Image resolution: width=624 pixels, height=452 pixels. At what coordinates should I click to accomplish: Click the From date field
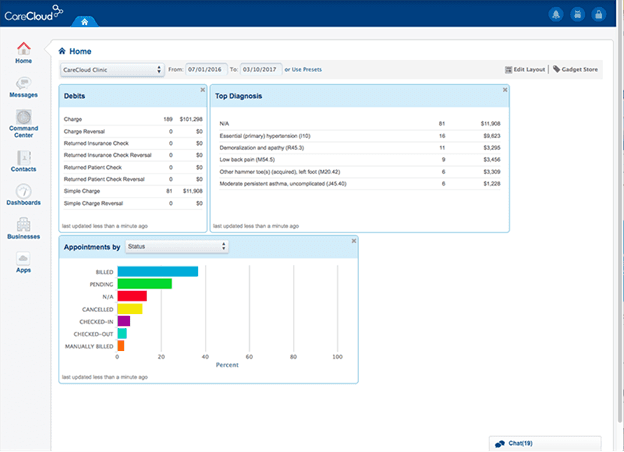[x=209, y=70]
